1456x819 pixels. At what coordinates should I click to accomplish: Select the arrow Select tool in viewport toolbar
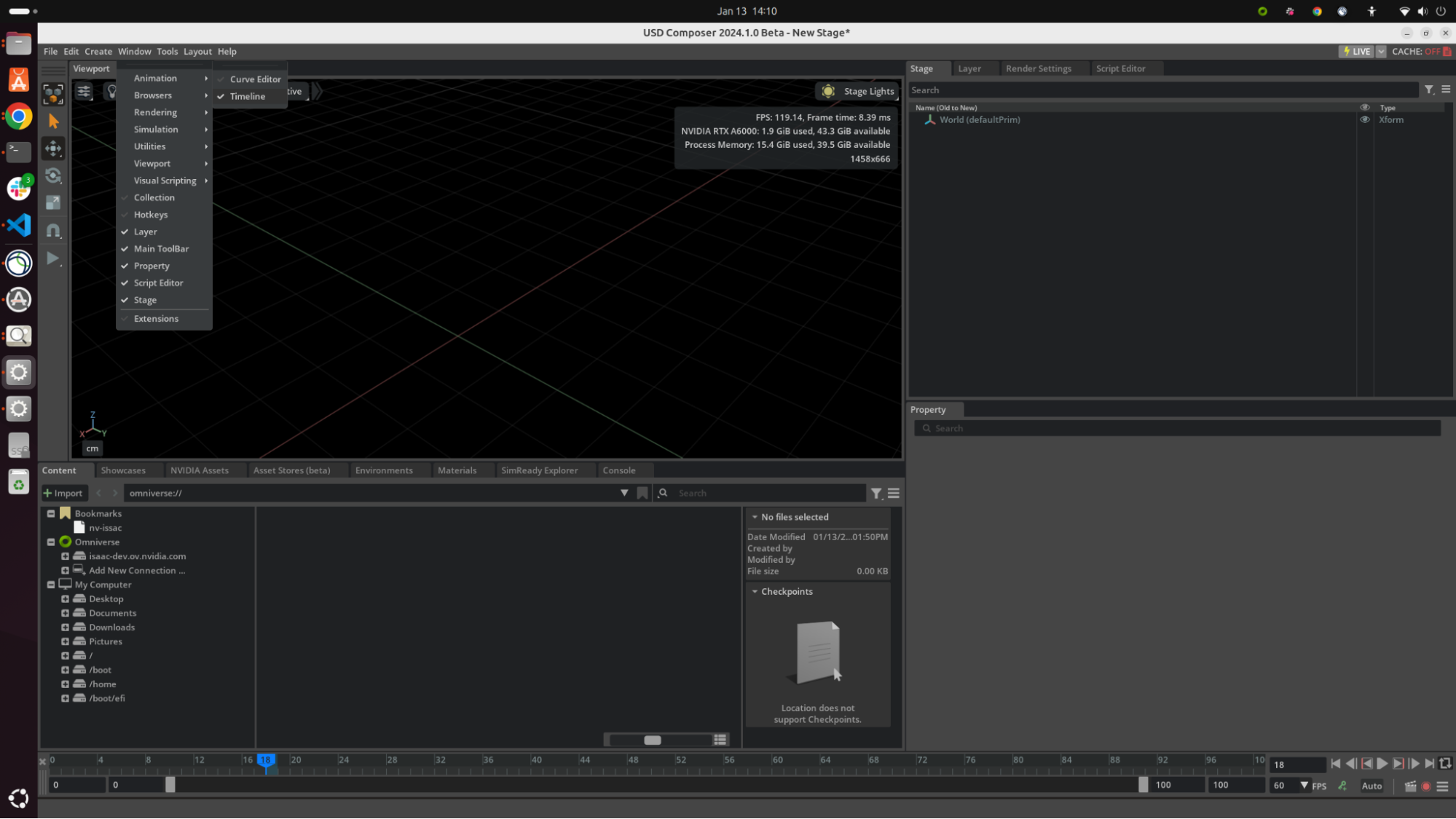(53, 121)
